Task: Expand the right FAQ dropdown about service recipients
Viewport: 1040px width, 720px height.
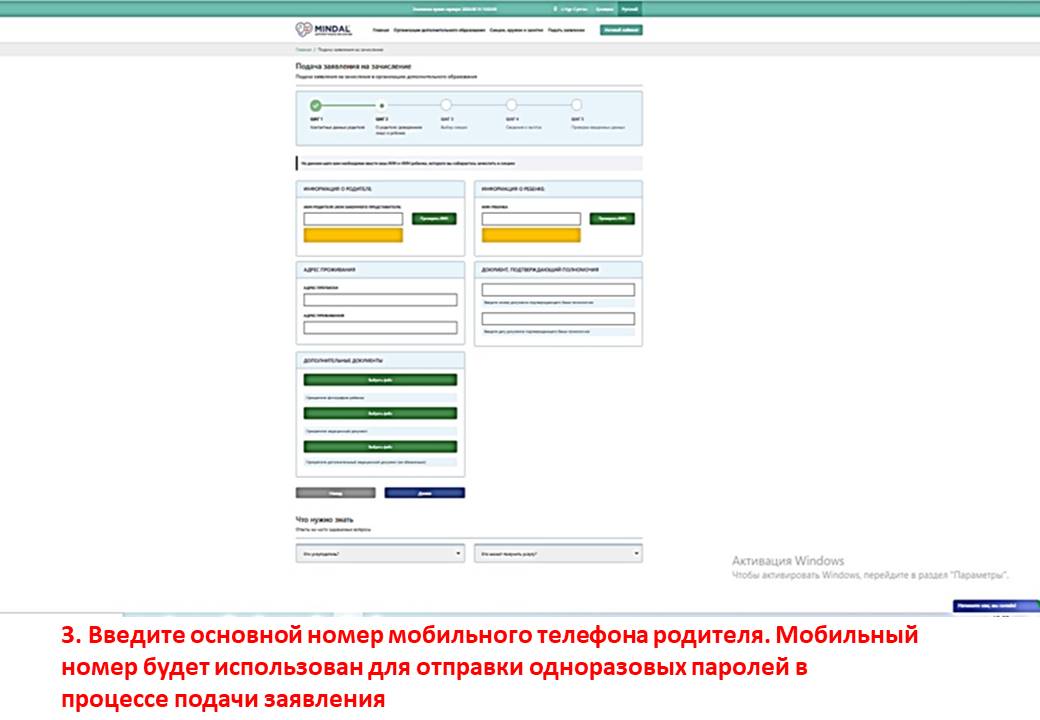Action: click(558, 553)
